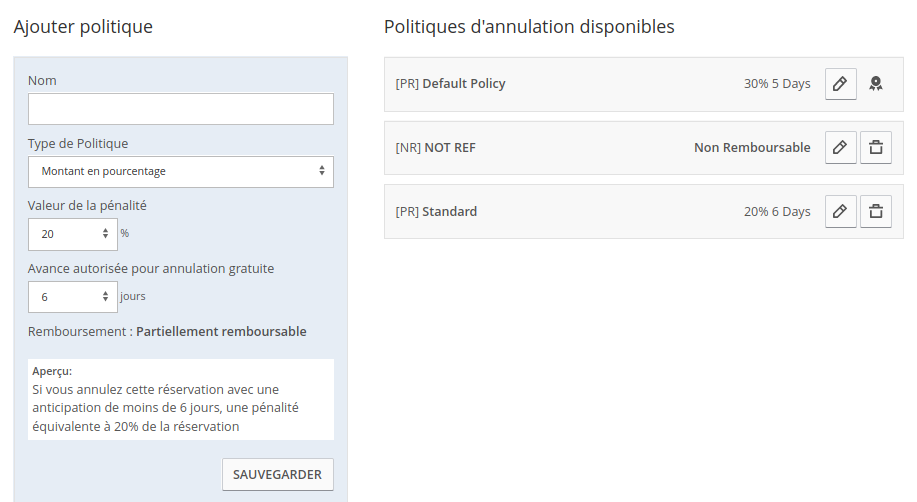Click the Non Remboursable label
The width and height of the screenshot is (917, 502).
click(x=752, y=147)
